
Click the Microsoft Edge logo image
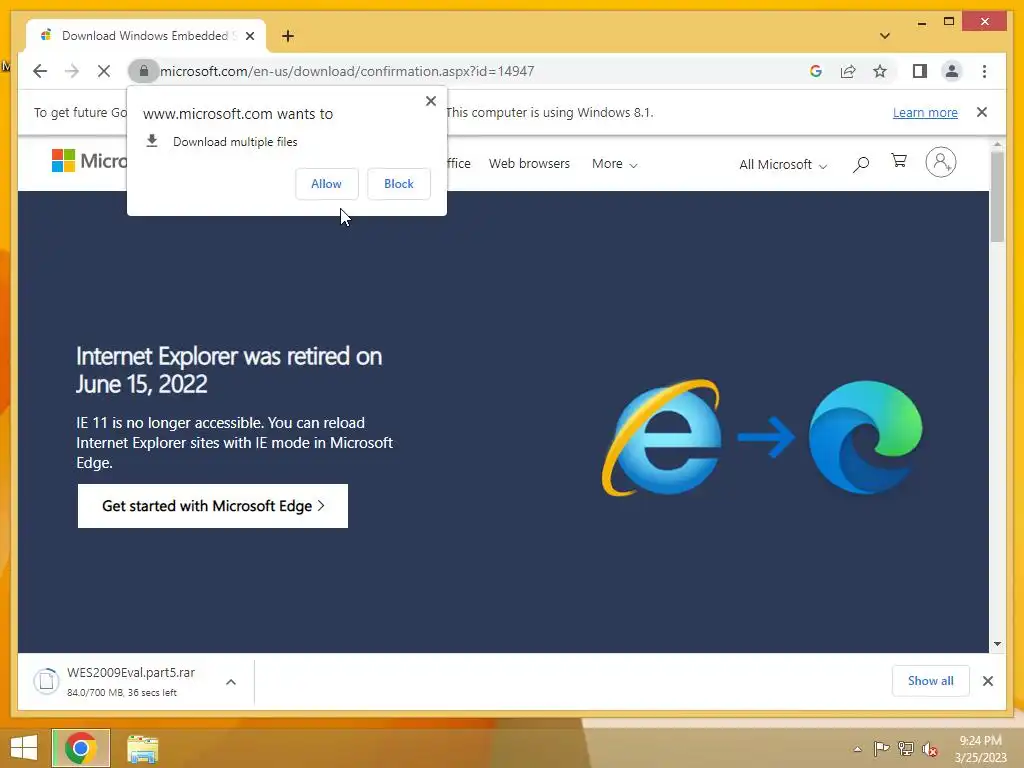click(x=865, y=437)
